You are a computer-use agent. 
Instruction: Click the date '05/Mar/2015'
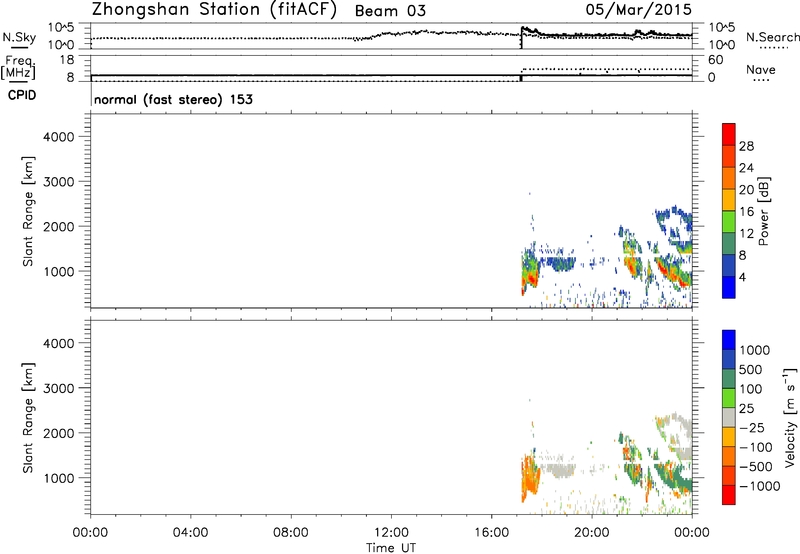click(x=639, y=9)
